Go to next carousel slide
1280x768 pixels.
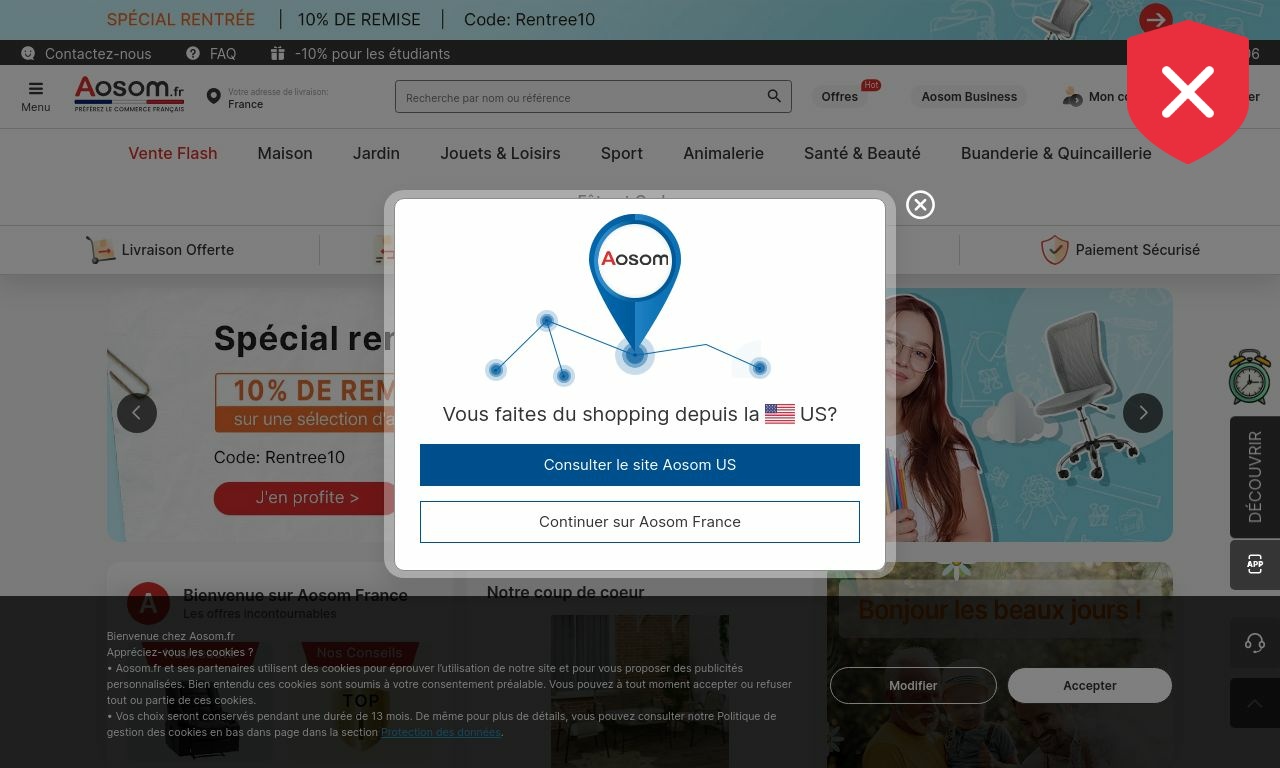point(1142,413)
